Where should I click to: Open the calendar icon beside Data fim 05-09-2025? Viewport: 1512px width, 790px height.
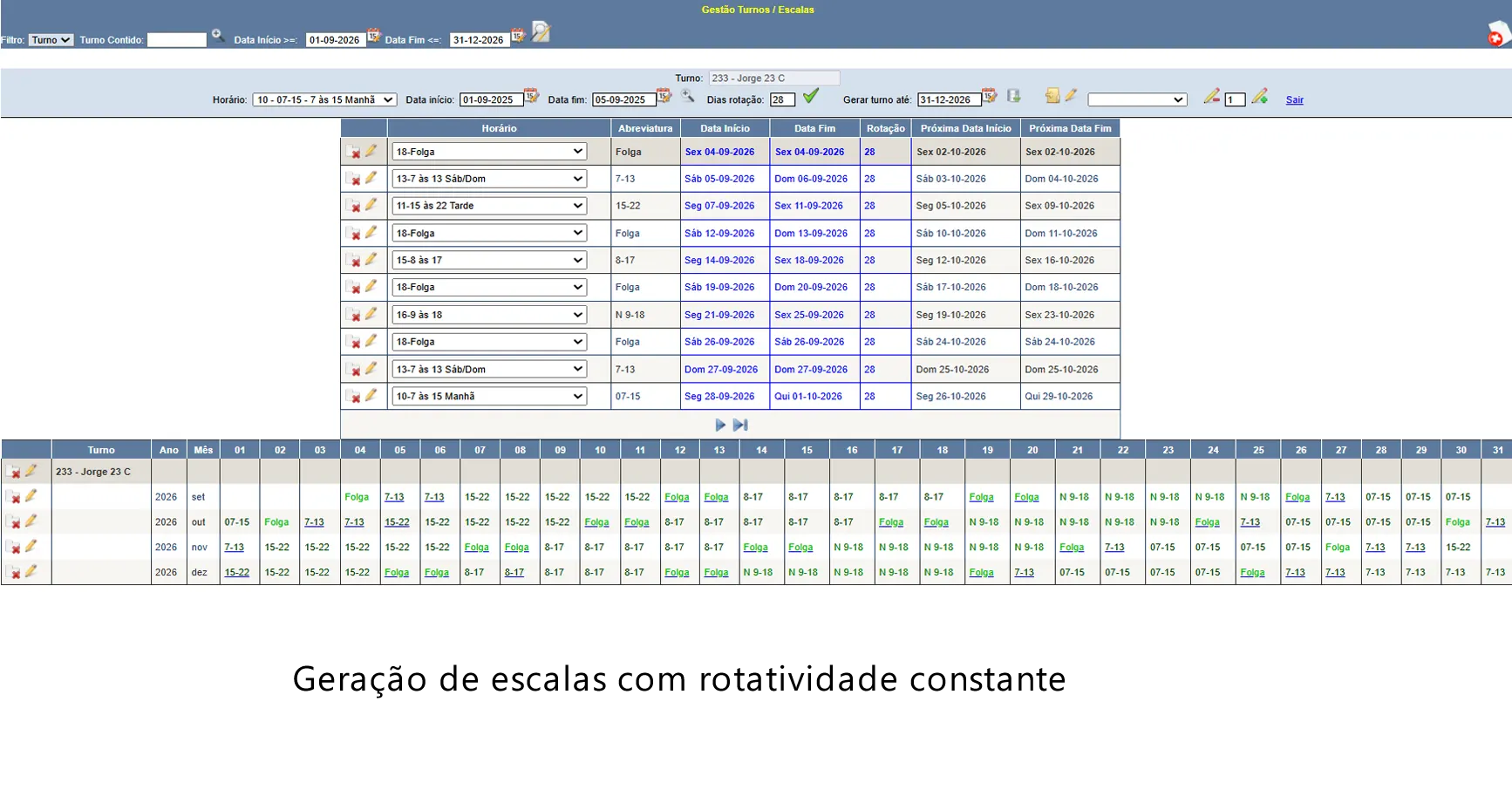pyautogui.click(x=664, y=96)
